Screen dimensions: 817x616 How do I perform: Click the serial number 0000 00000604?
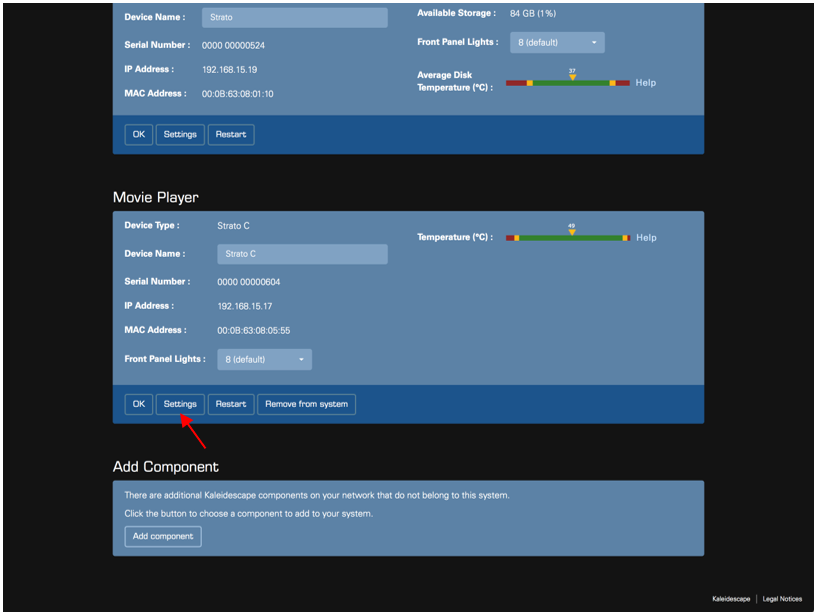coord(248,282)
